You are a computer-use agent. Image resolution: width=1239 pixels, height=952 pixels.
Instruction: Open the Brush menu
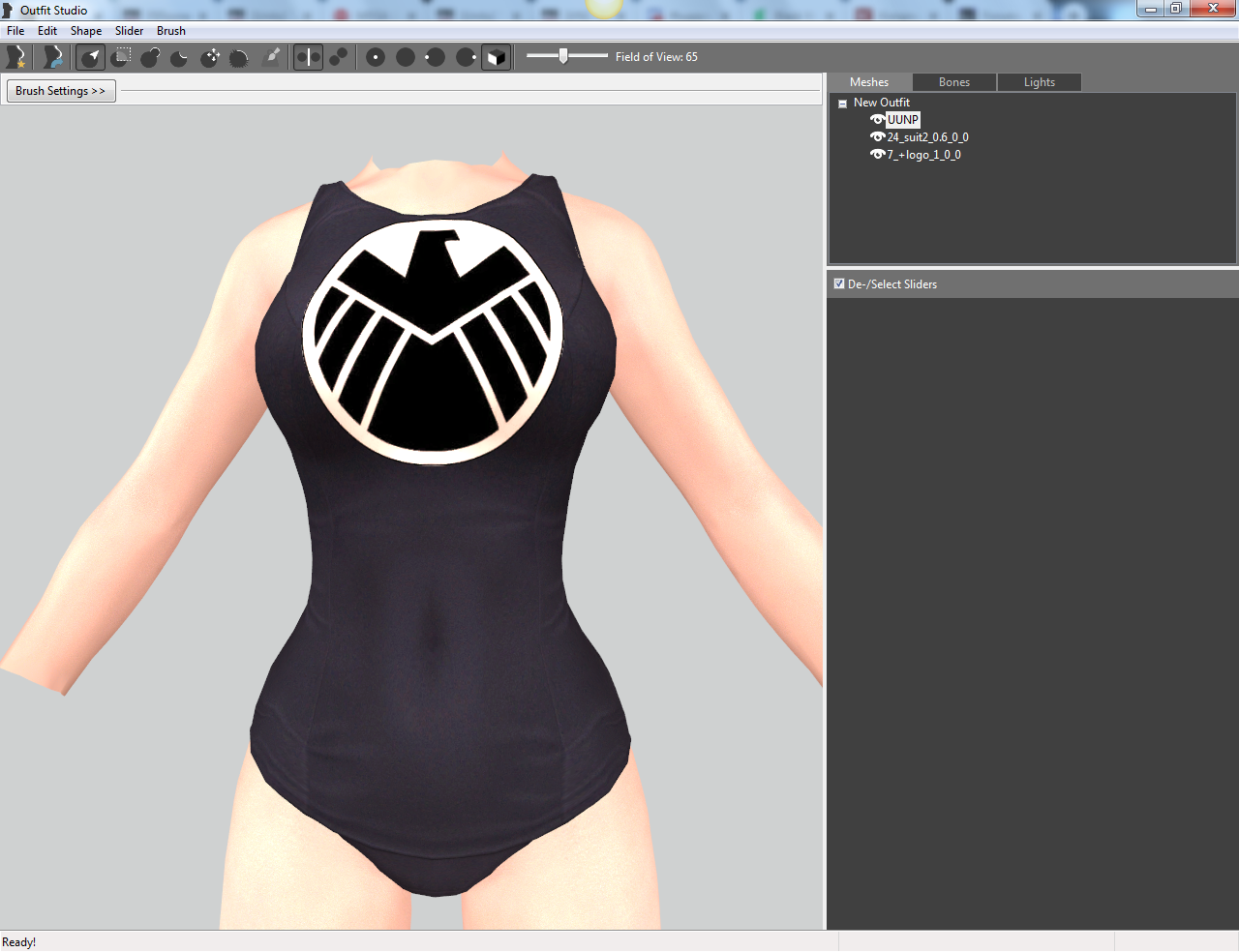[x=171, y=31]
